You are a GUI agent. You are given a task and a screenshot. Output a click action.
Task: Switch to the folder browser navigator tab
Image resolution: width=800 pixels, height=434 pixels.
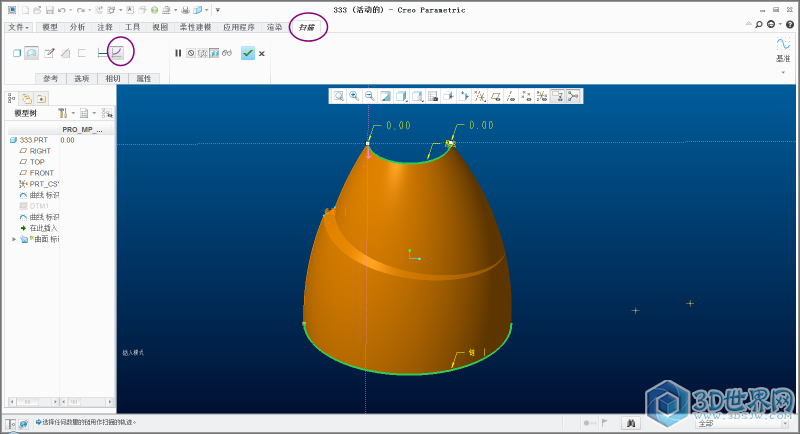pos(27,98)
